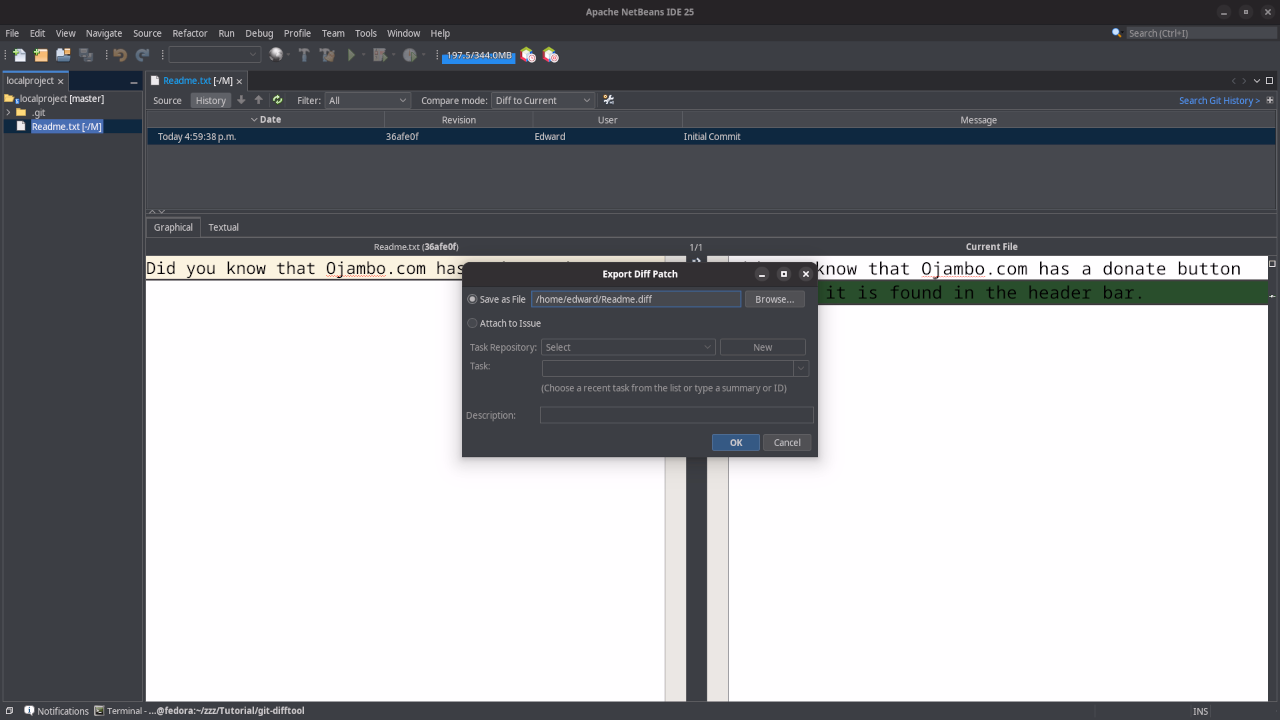Close the Readme.txt editor tab
This screenshot has height=720, width=1280.
coord(239,81)
